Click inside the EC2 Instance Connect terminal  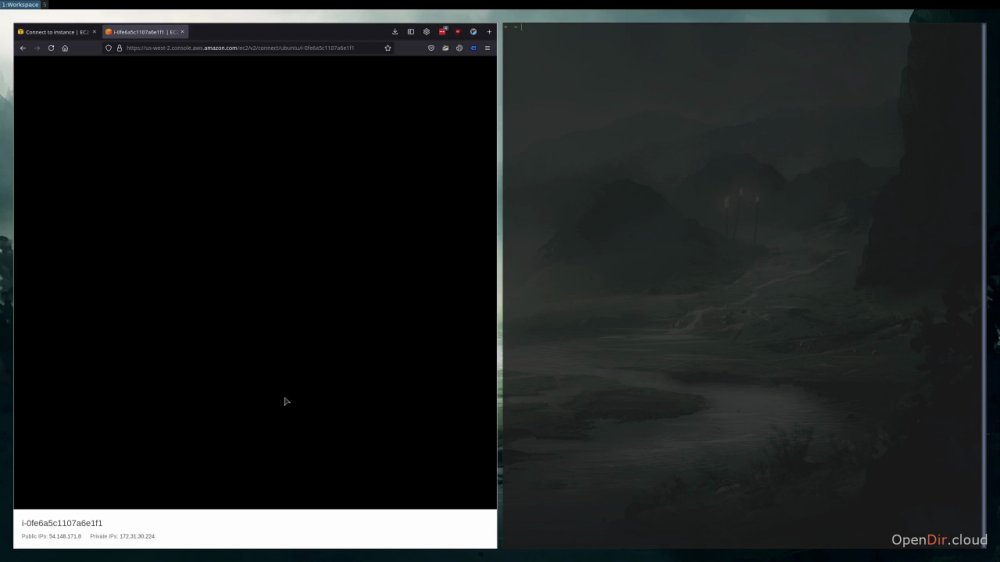(x=255, y=282)
